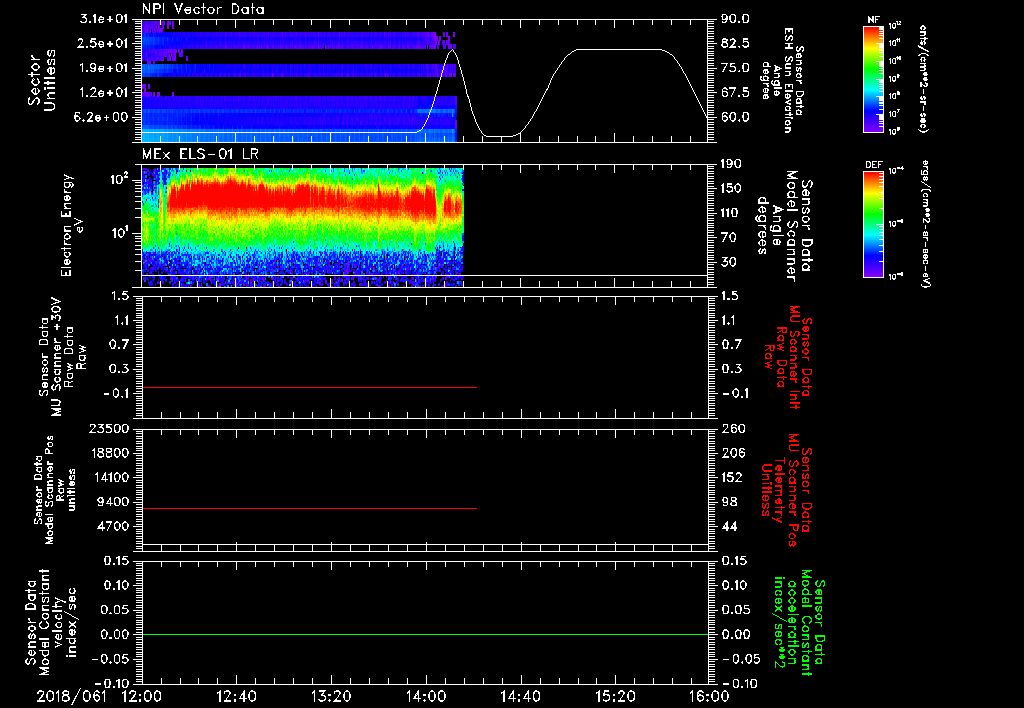Click the red "MU Scanner Init Raw Data" label
1024x708 pixels.
pyautogui.click(x=790, y=357)
